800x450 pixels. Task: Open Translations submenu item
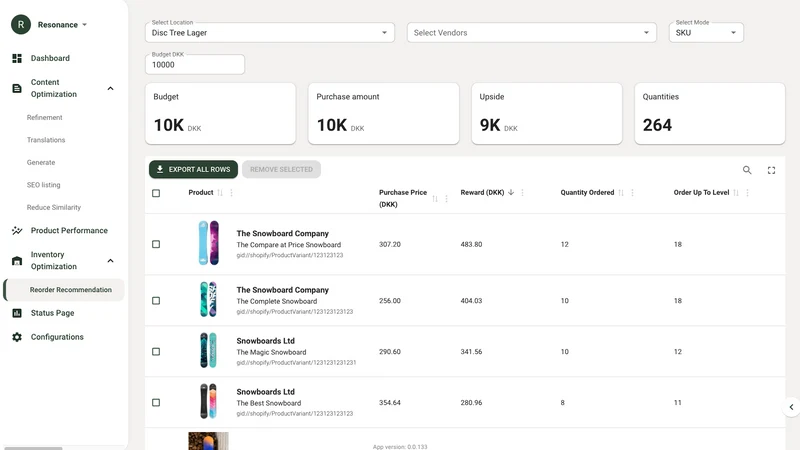[x=46, y=140]
